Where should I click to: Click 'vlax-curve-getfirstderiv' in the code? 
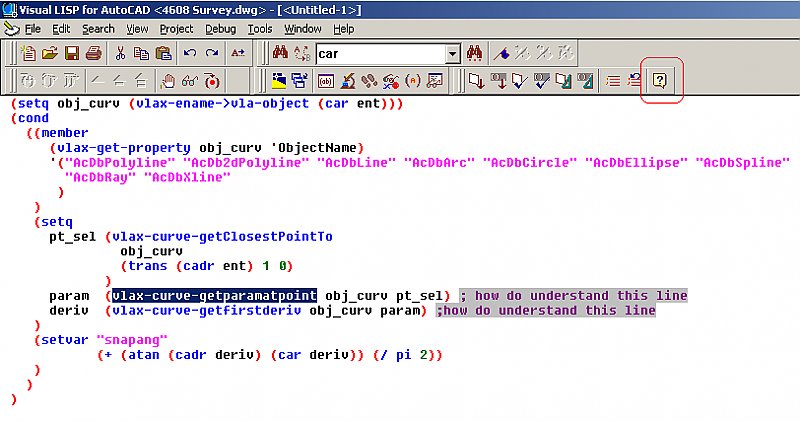point(207,310)
